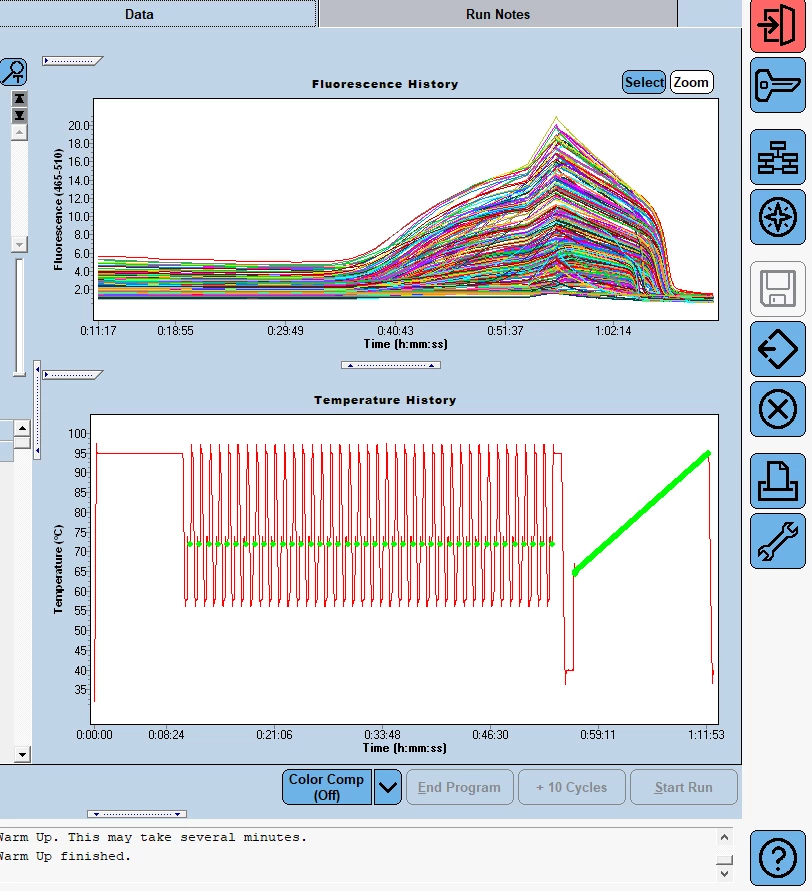Click the + 10 Cycles button

tap(571, 787)
